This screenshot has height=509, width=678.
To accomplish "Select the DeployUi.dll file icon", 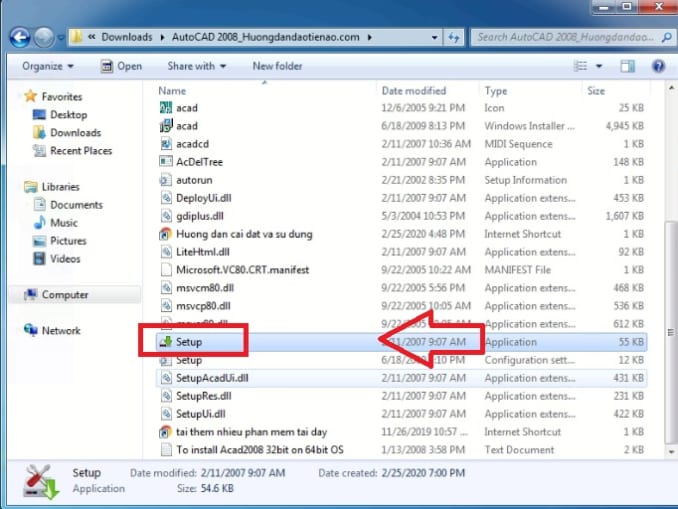I will [166, 198].
